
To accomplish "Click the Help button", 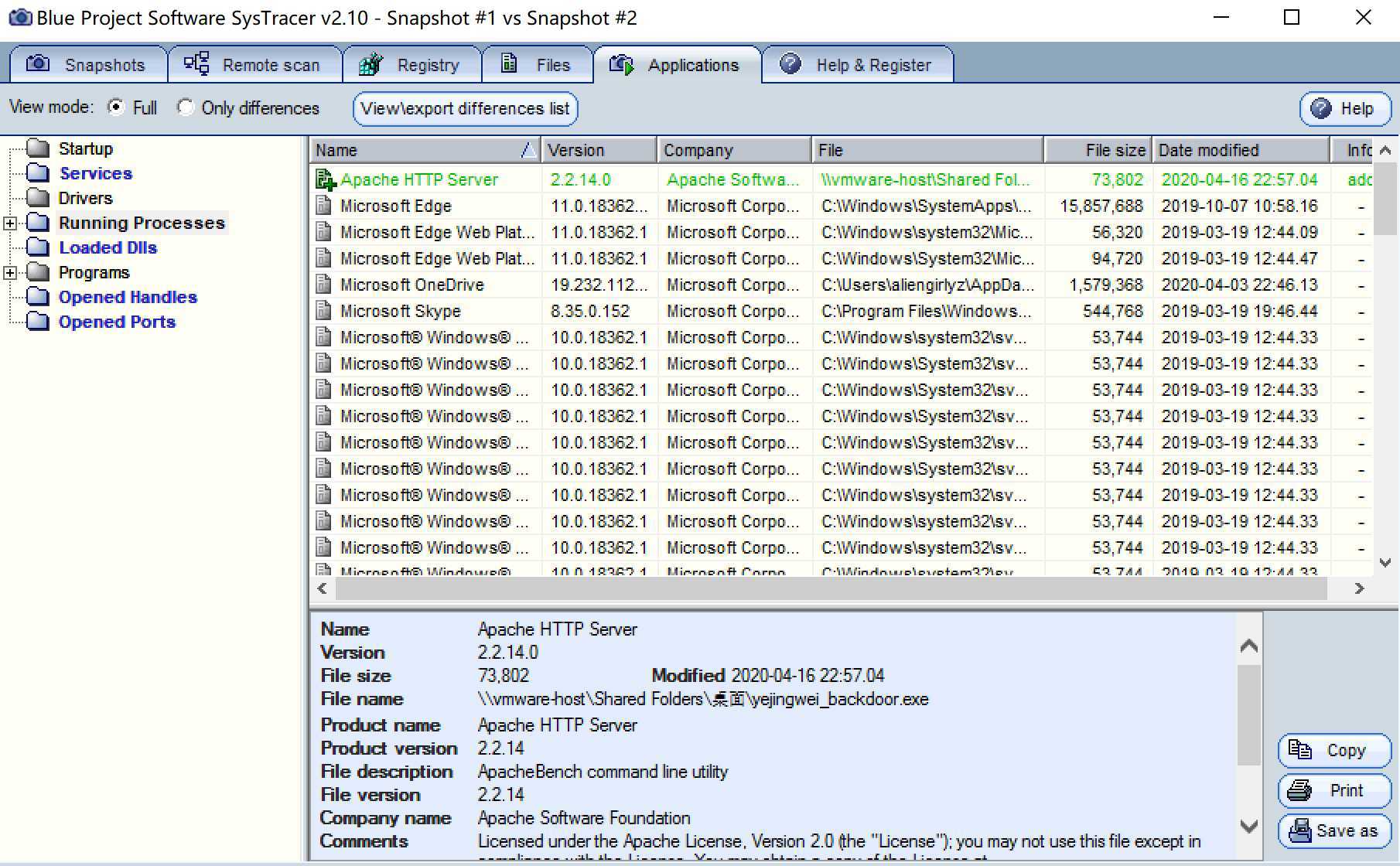I will pyautogui.click(x=1345, y=108).
